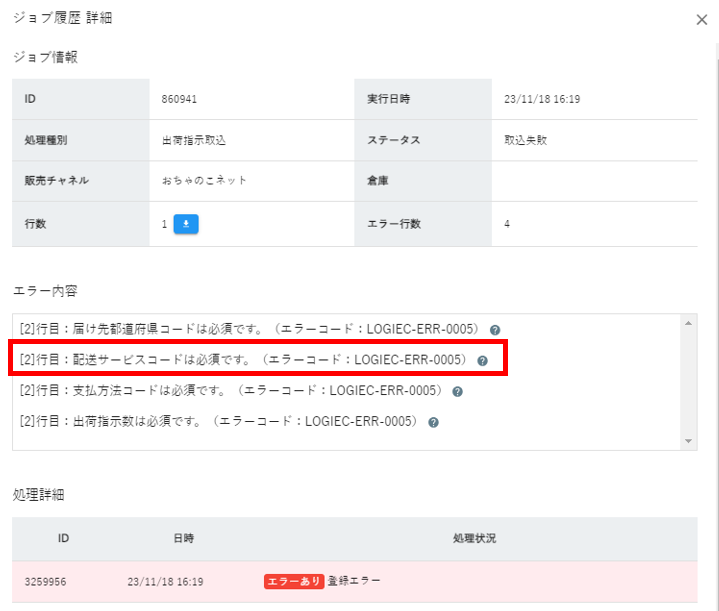719x611 pixels.
Task: Select processing detail row ID 3259956
Action: [x=45, y=580]
